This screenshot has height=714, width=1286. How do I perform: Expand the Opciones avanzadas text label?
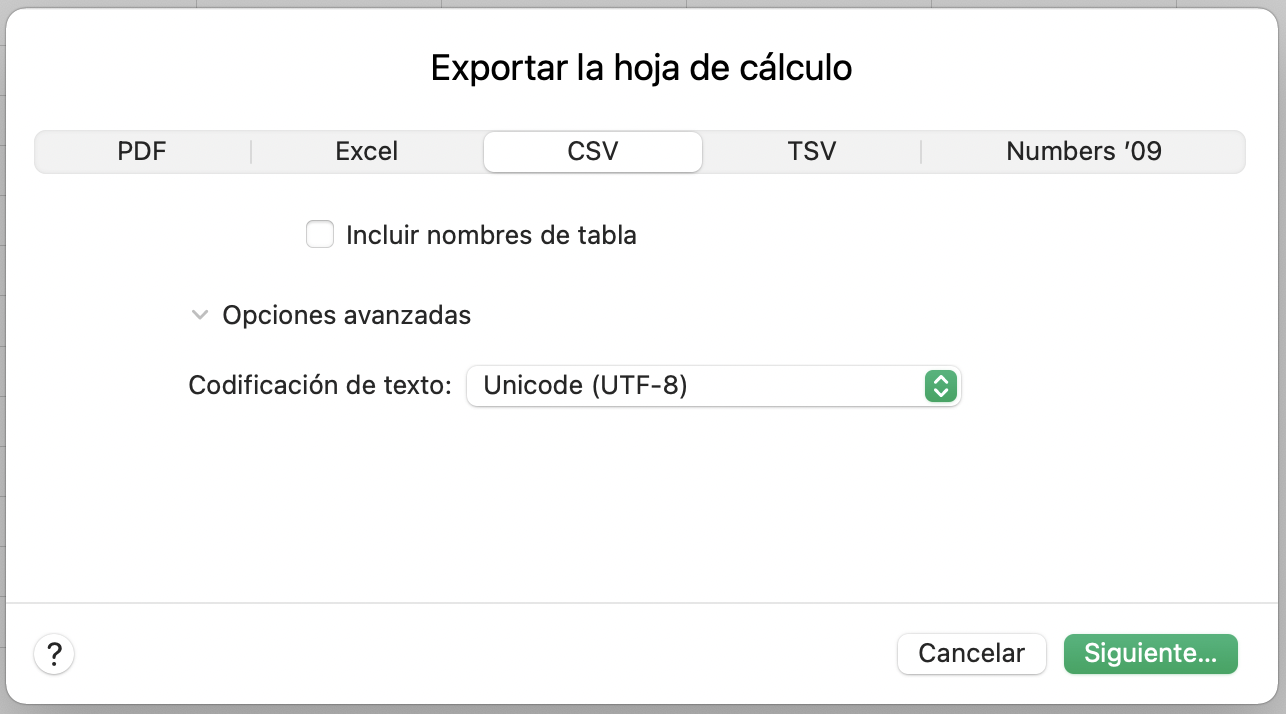[x=346, y=315]
